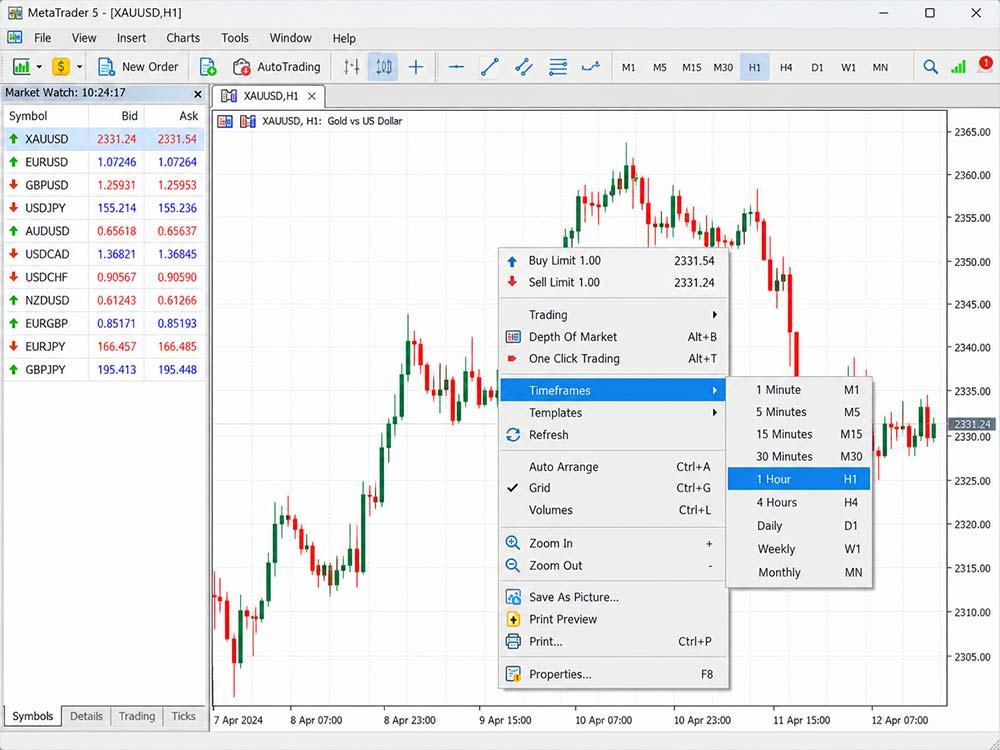Select the trendline drawing tool
The width and height of the screenshot is (1000, 750).
click(x=490, y=67)
